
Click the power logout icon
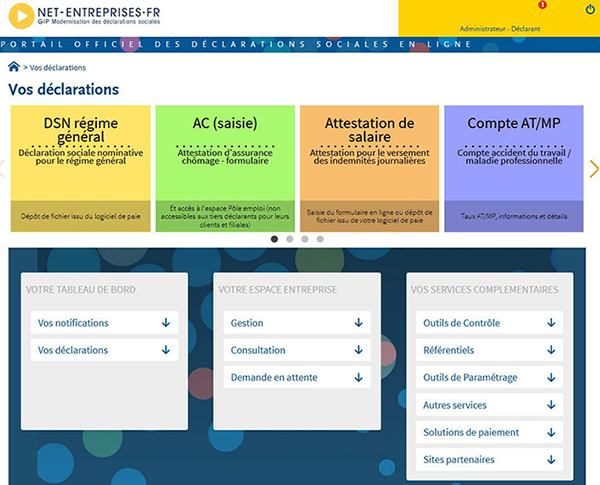point(590,10)
